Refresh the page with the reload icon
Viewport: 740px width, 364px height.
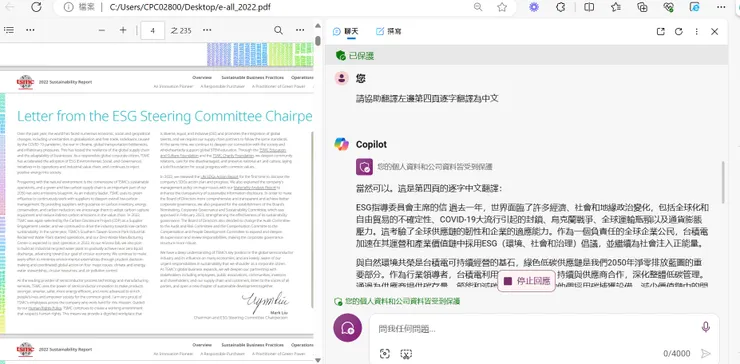tap(36, 7)
